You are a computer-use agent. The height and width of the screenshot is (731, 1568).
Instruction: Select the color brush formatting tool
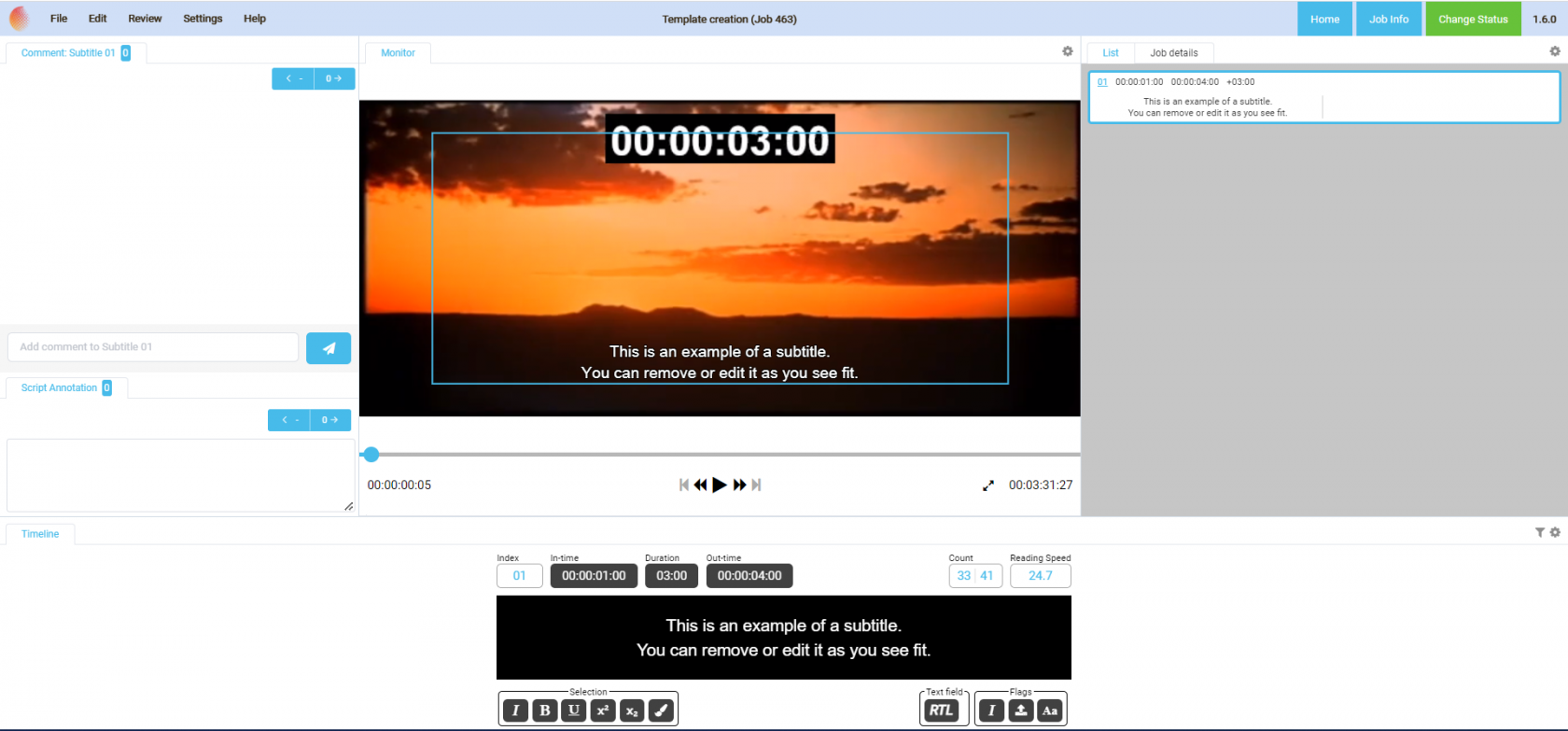click(x=661, y=710)
